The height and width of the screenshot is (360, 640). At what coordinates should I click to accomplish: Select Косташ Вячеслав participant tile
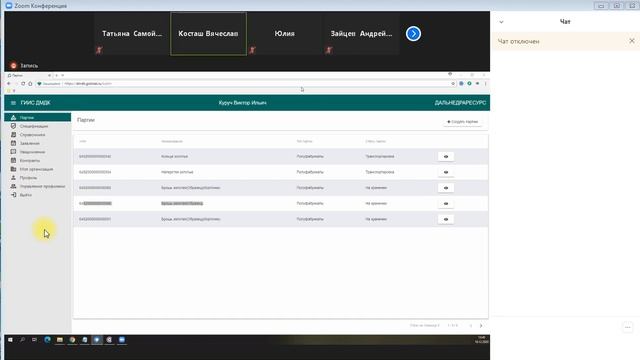[x=208, y=33]
